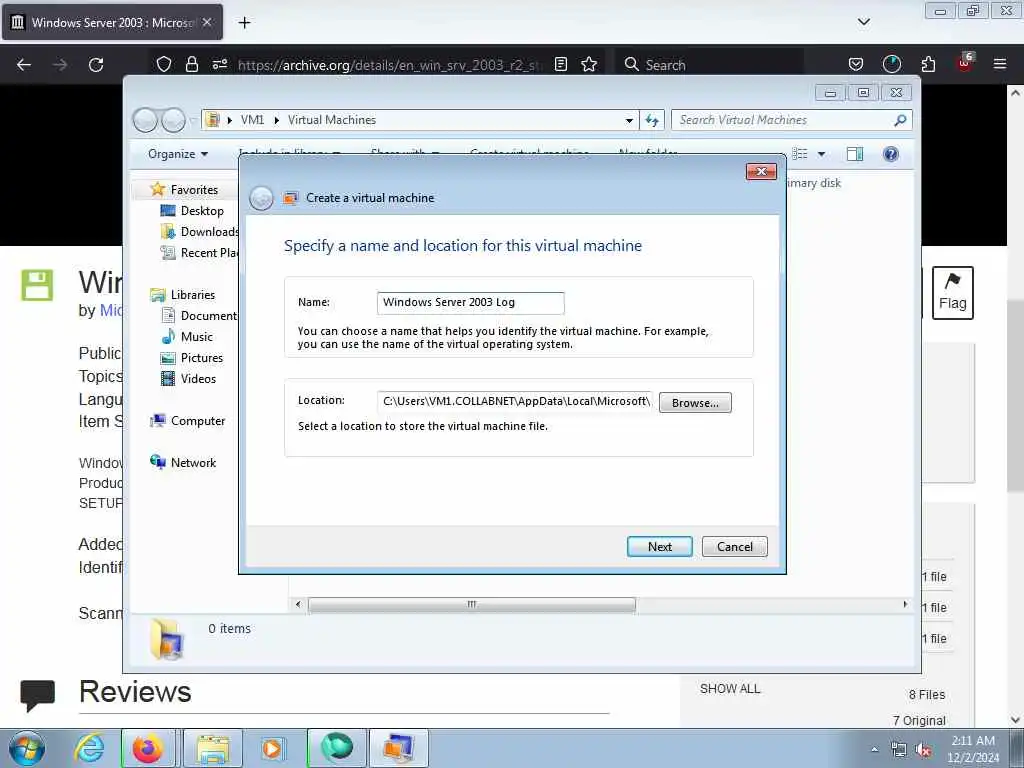This screenshot has width=1024, height=768.
Task: Open the list all tabs dropdown
Action: point(863,22)
